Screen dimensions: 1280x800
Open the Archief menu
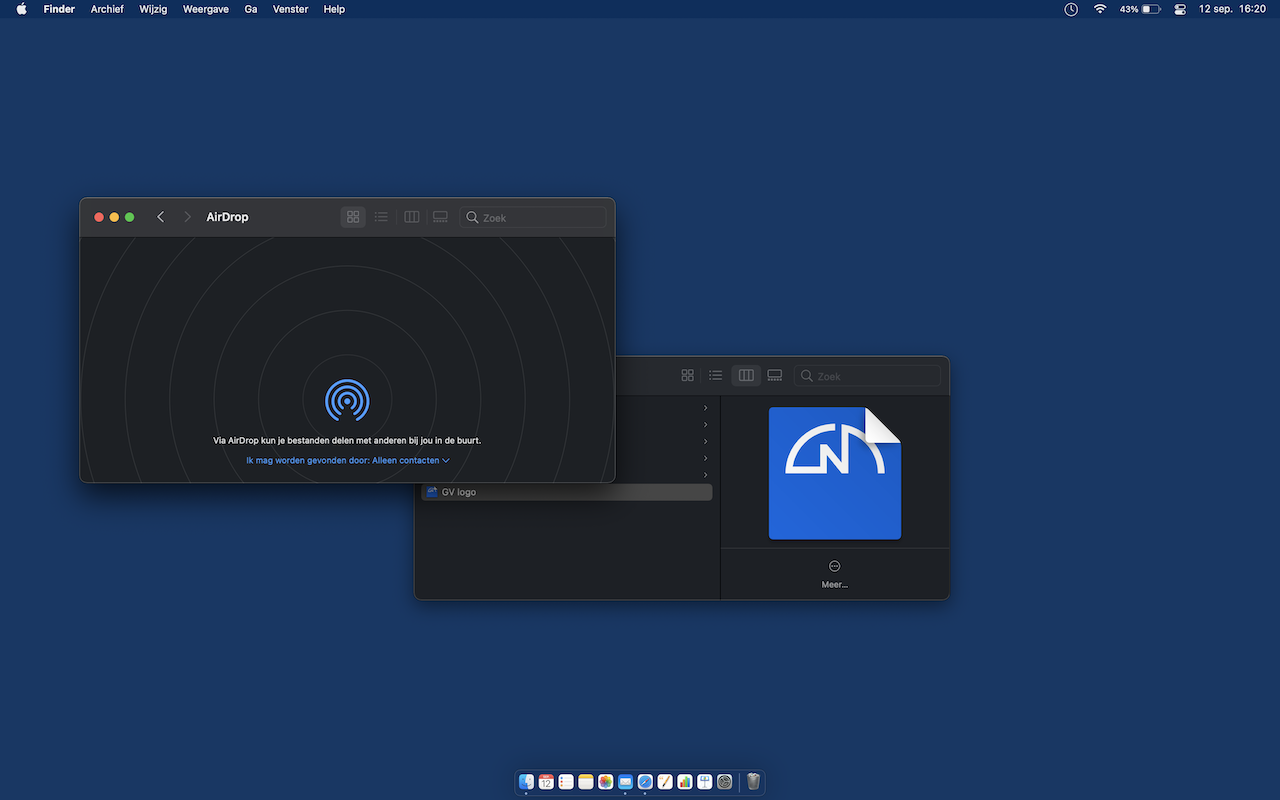click(x=107, y=9)
